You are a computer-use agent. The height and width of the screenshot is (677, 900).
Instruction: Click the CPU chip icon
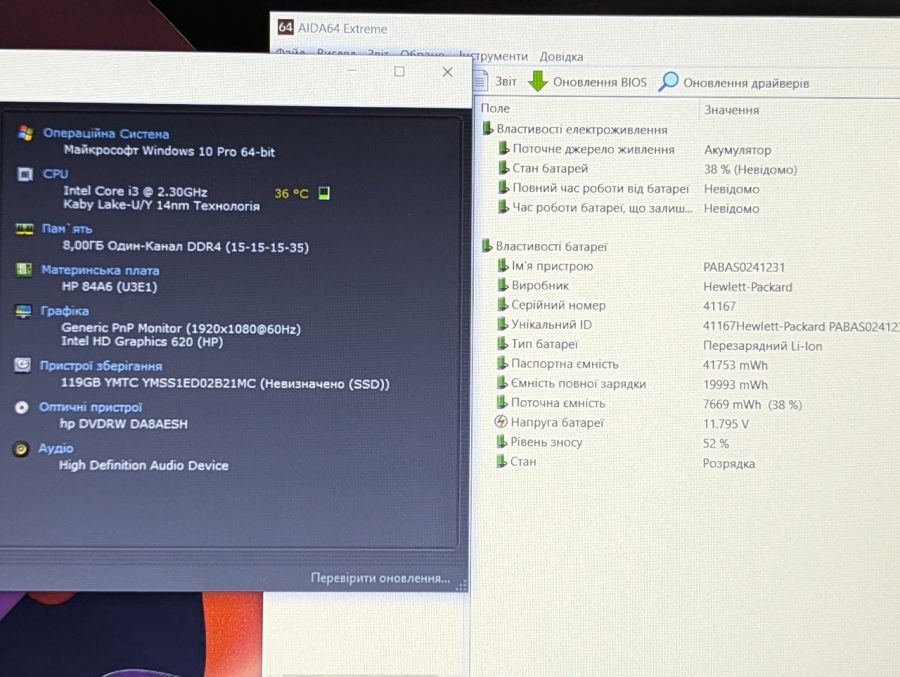(x=25, y=174)
